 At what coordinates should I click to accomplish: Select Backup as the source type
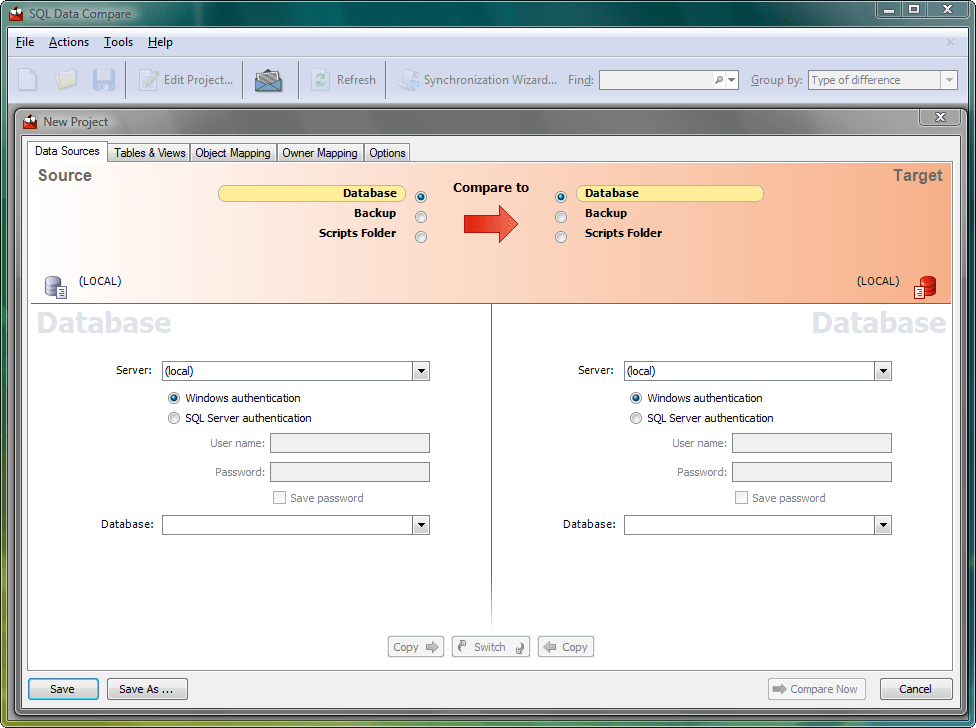pyautogui.click(x=421, y=216)
